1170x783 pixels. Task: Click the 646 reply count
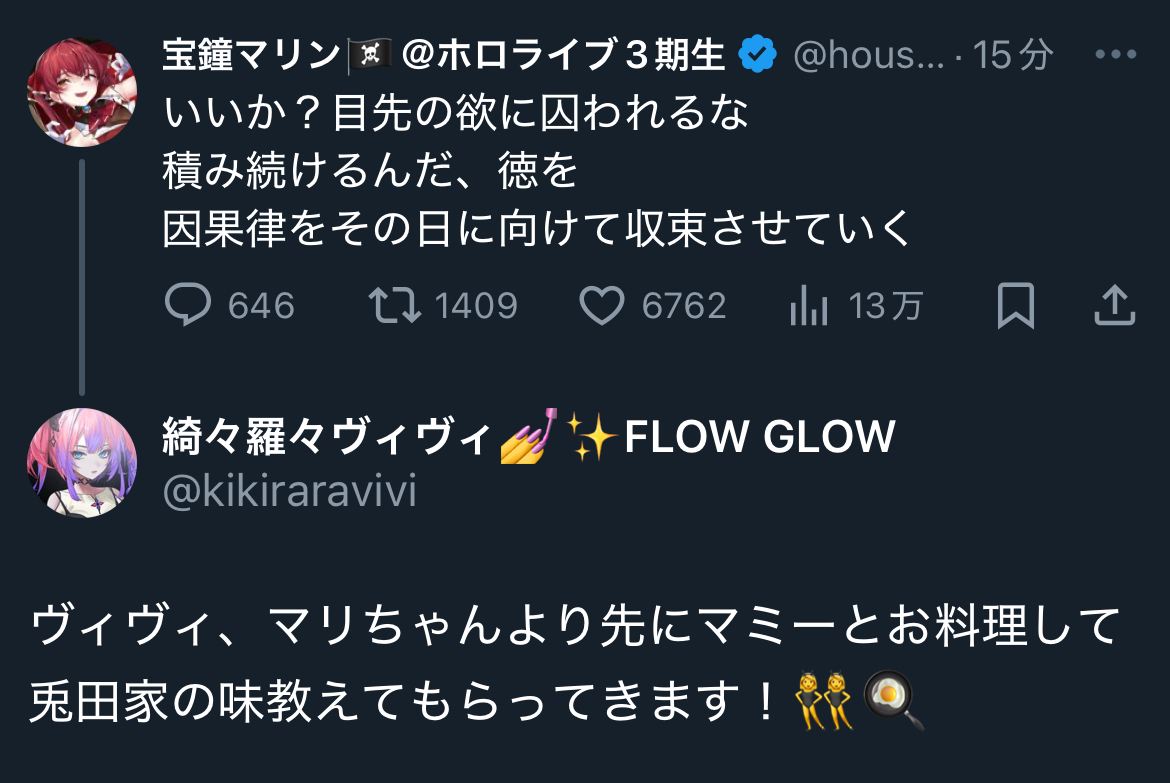point(261,306)
